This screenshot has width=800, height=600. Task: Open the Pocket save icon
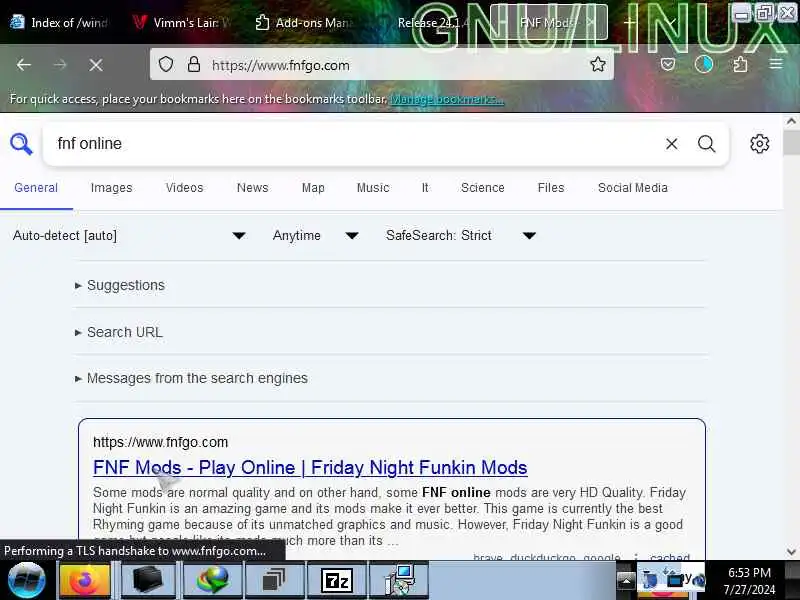[668, 65]
